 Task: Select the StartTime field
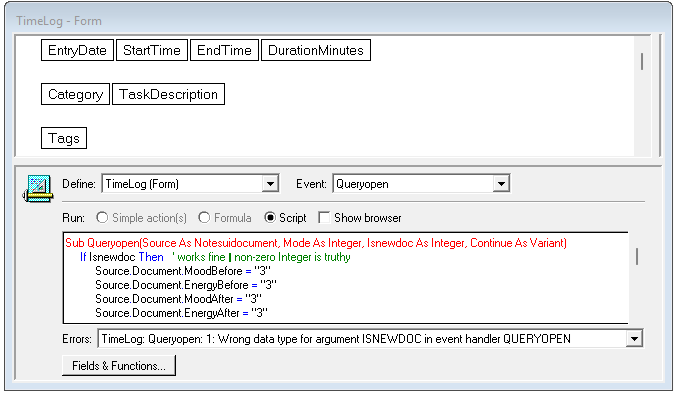(x=152, y=50)
